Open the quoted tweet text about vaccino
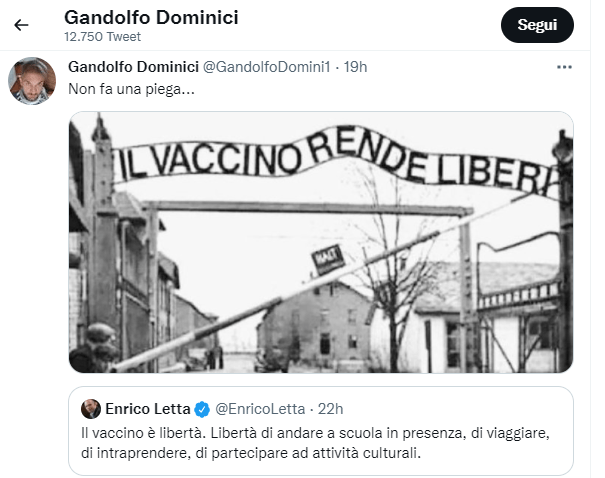 tap(315, 443)
